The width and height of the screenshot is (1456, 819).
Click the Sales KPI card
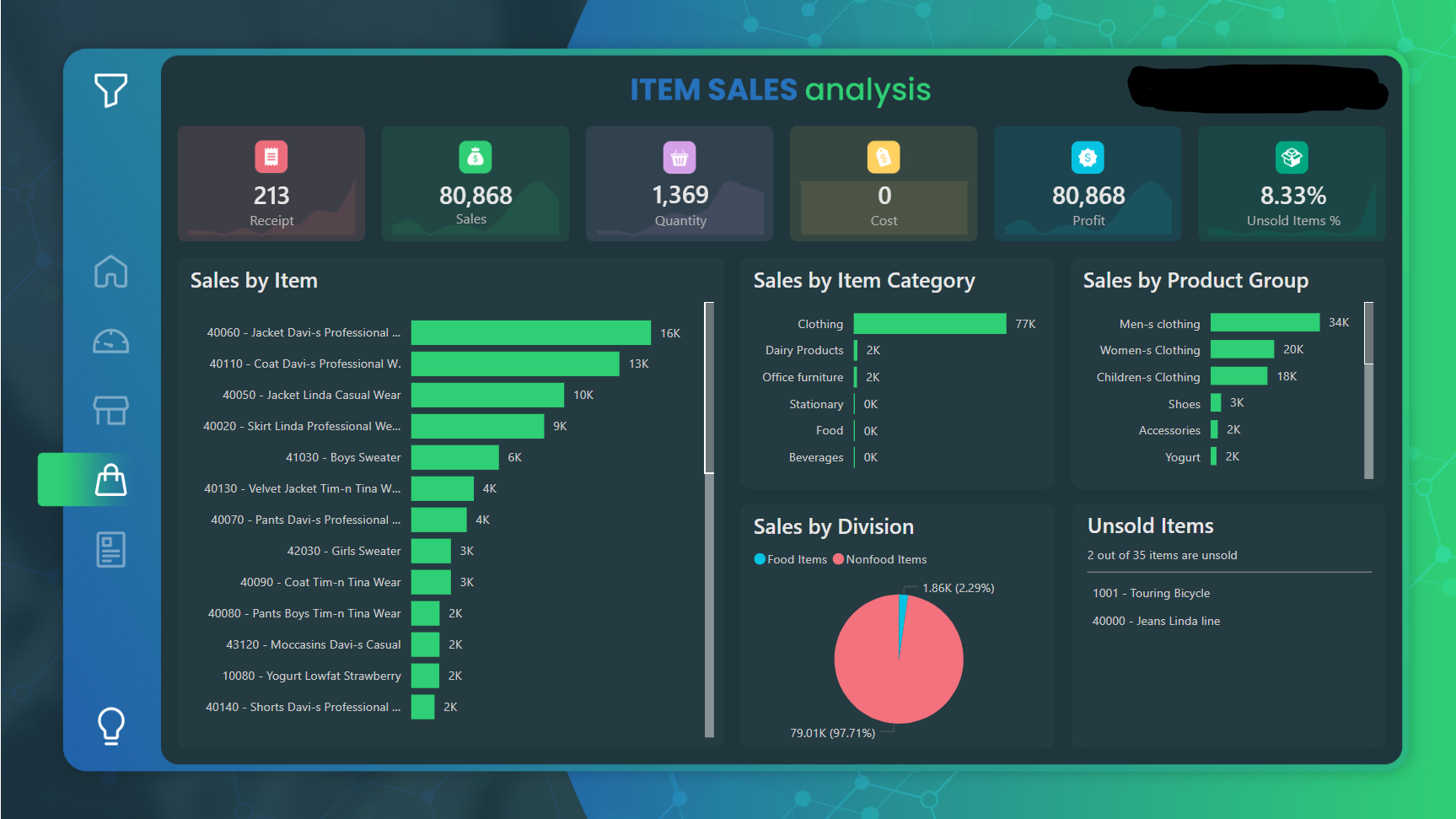click(x=475, y=184)
